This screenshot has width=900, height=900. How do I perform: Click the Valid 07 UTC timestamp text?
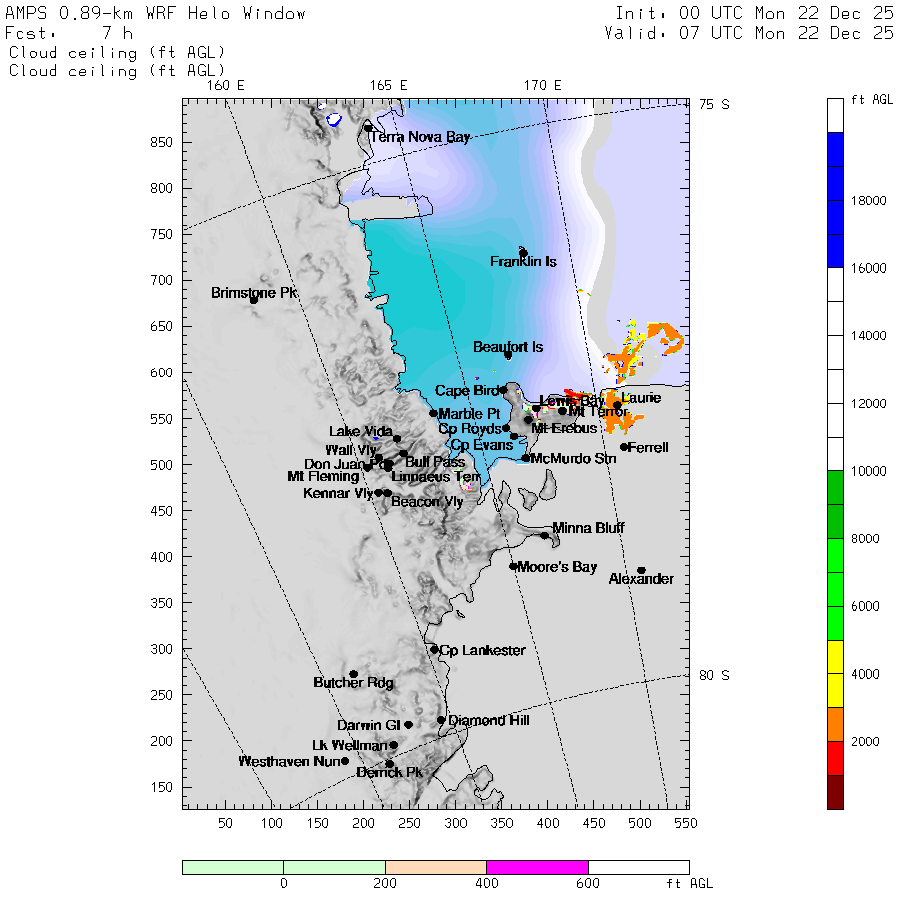tap(749, 33)
